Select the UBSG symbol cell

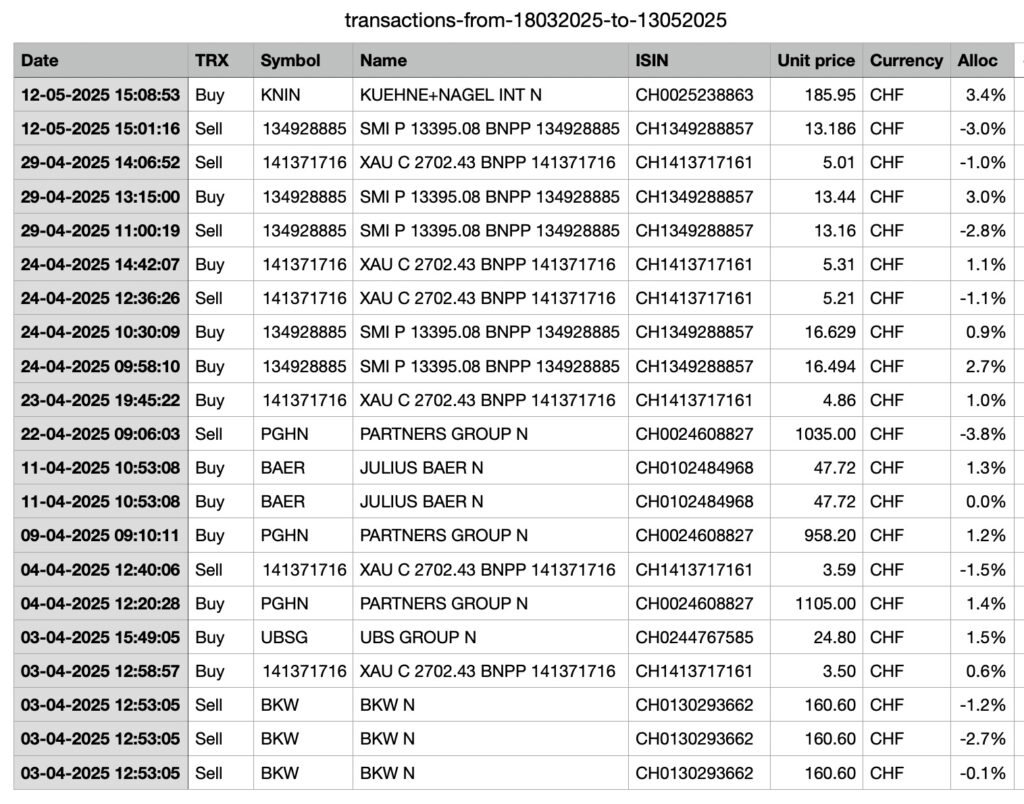coord(303,637)
